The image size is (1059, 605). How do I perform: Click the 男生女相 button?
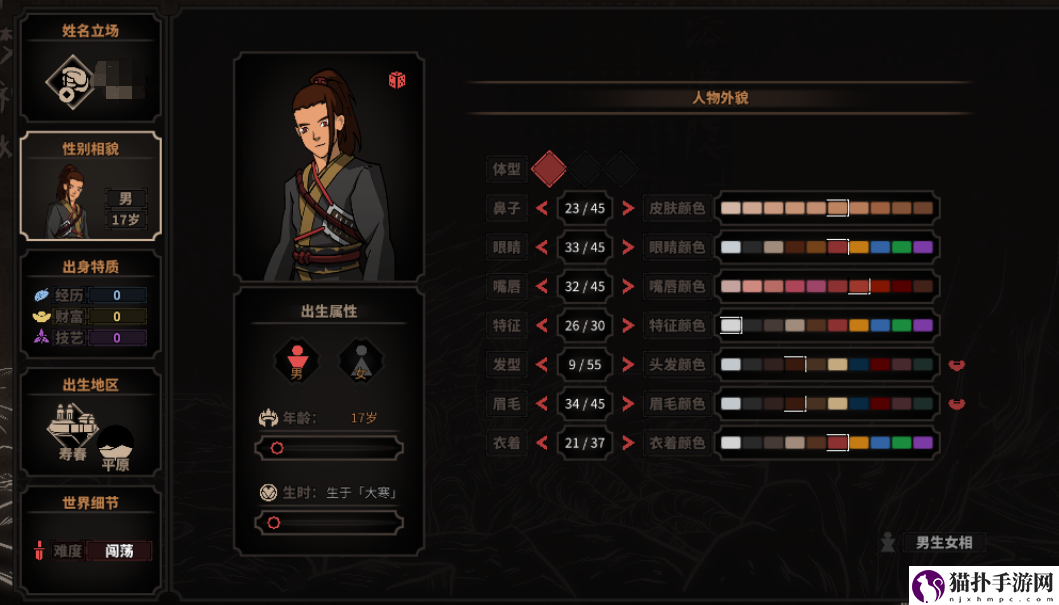click(x=944, y=542)
